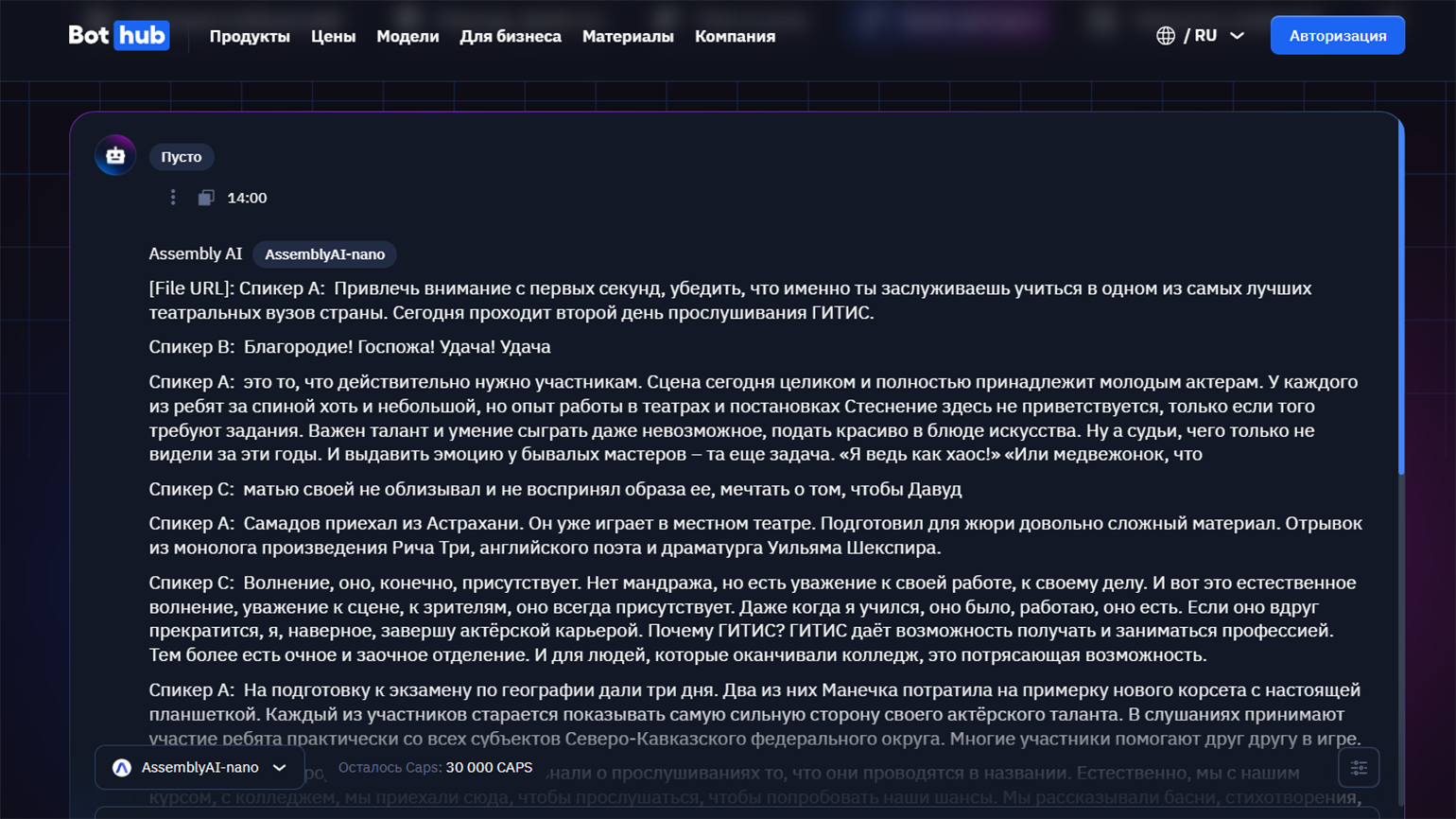Open the Продукты menu
The image size is (1456, 819).
coord(250,36)
